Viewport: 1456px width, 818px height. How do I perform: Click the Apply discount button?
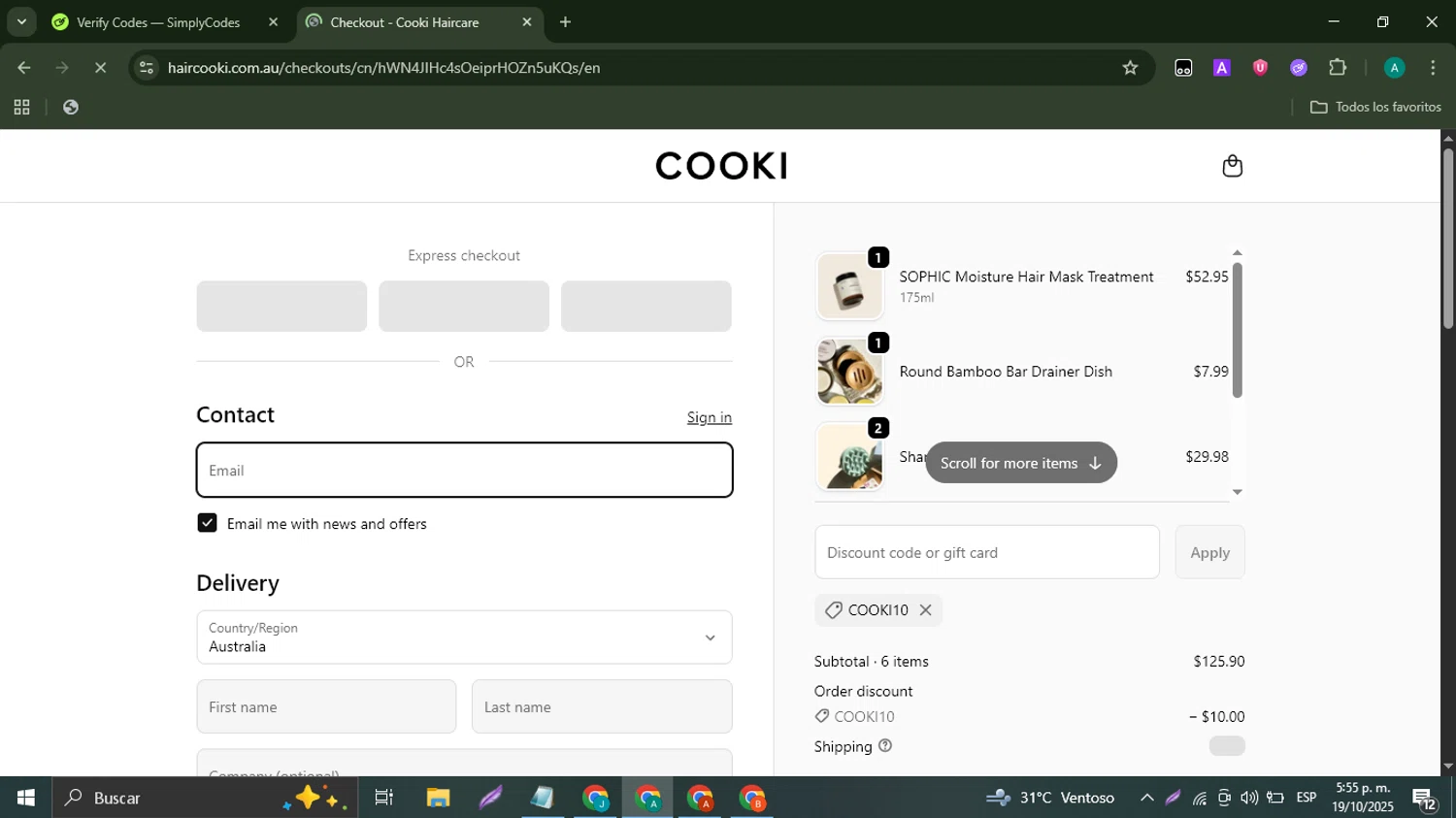pos(1209,552)
